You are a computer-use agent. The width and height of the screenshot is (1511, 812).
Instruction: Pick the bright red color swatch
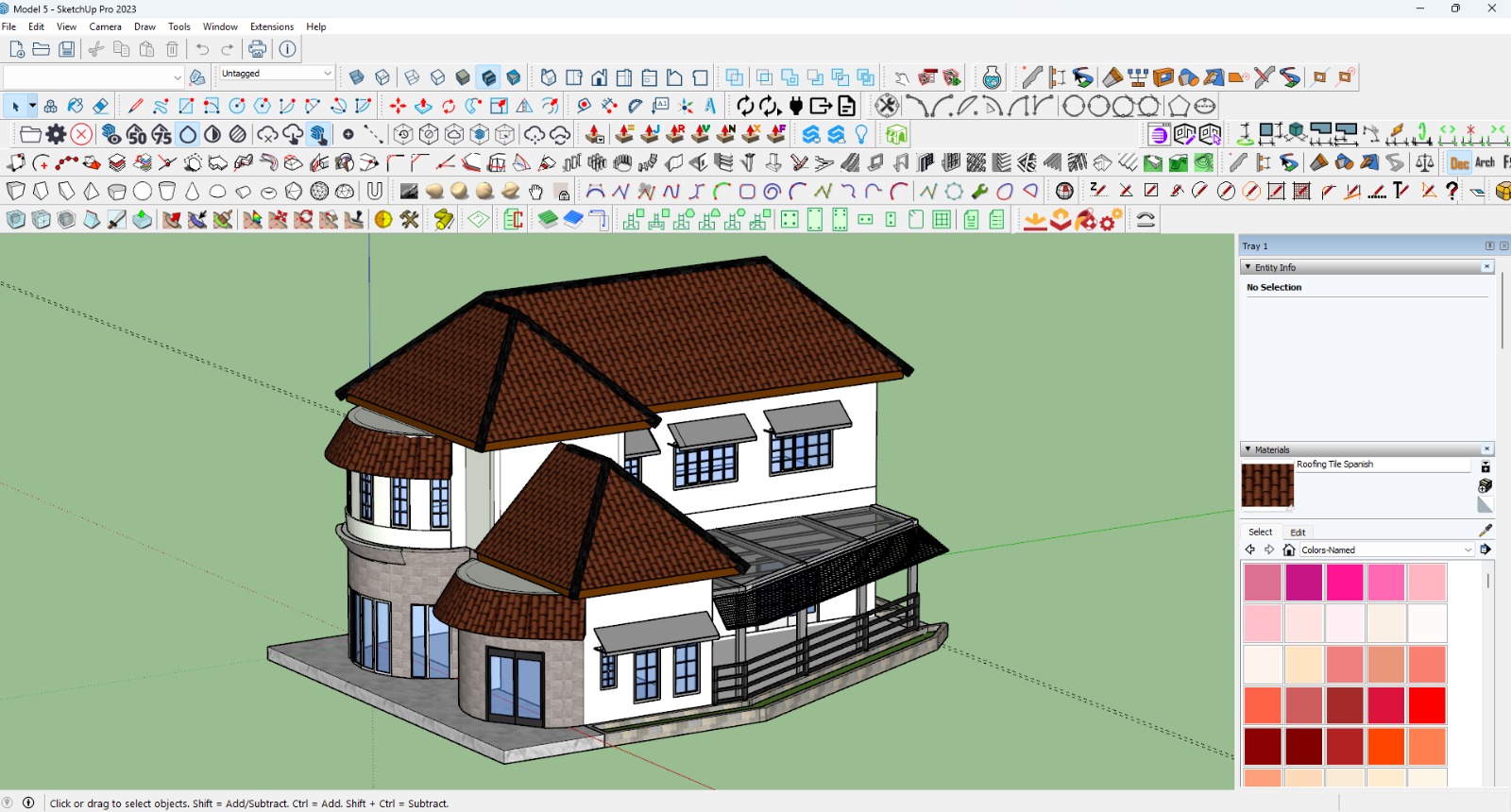1427,705
